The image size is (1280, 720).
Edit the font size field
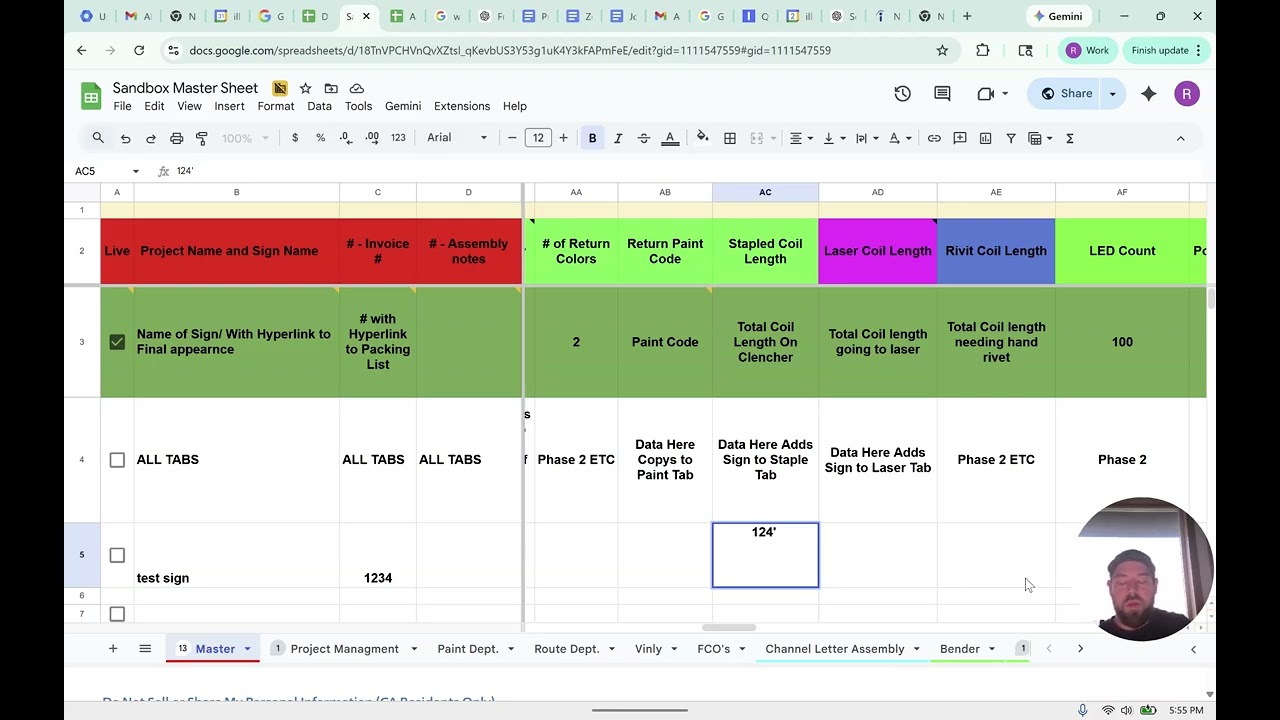(x=538, y=138)
